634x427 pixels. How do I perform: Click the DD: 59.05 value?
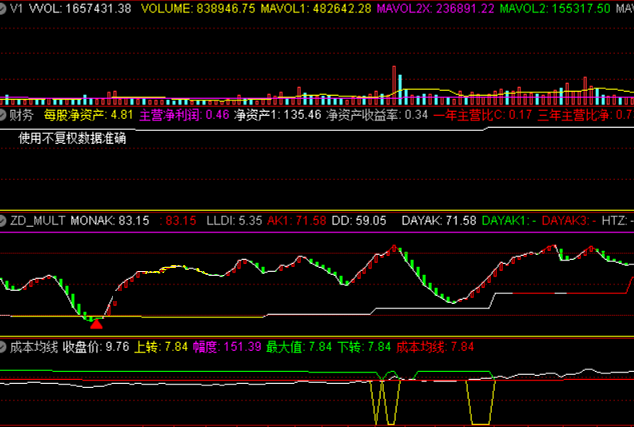pyautogui.click(x=359, y=220)
